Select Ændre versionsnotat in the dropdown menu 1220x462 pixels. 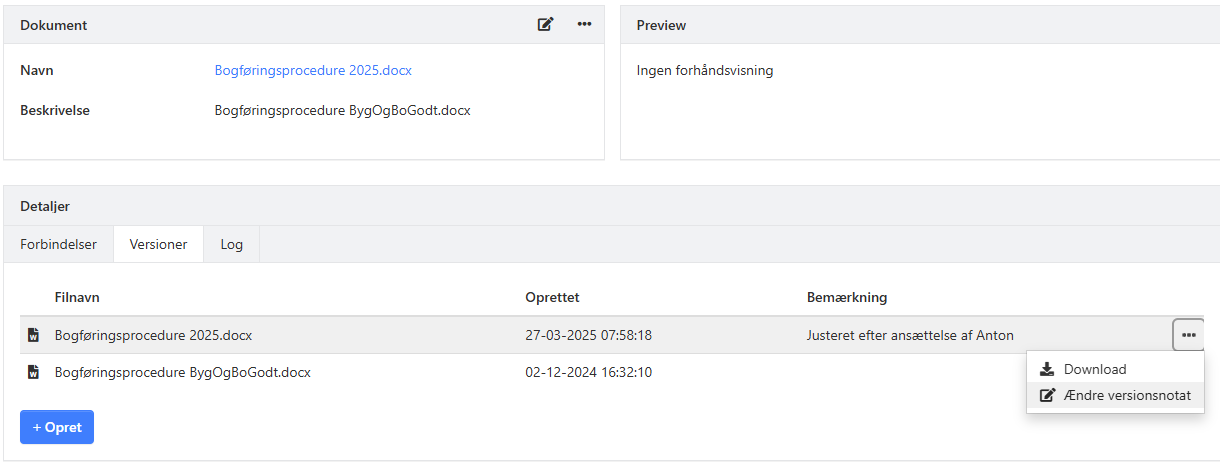click(x=1126, y=395)
